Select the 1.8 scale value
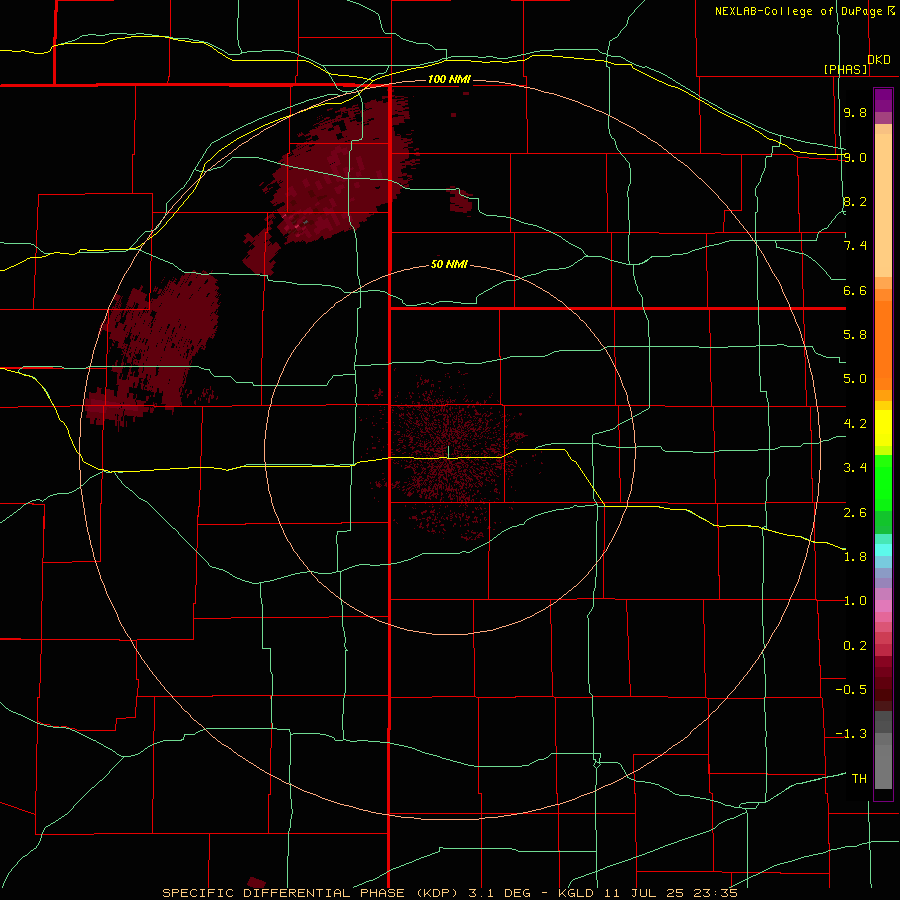 855,557
